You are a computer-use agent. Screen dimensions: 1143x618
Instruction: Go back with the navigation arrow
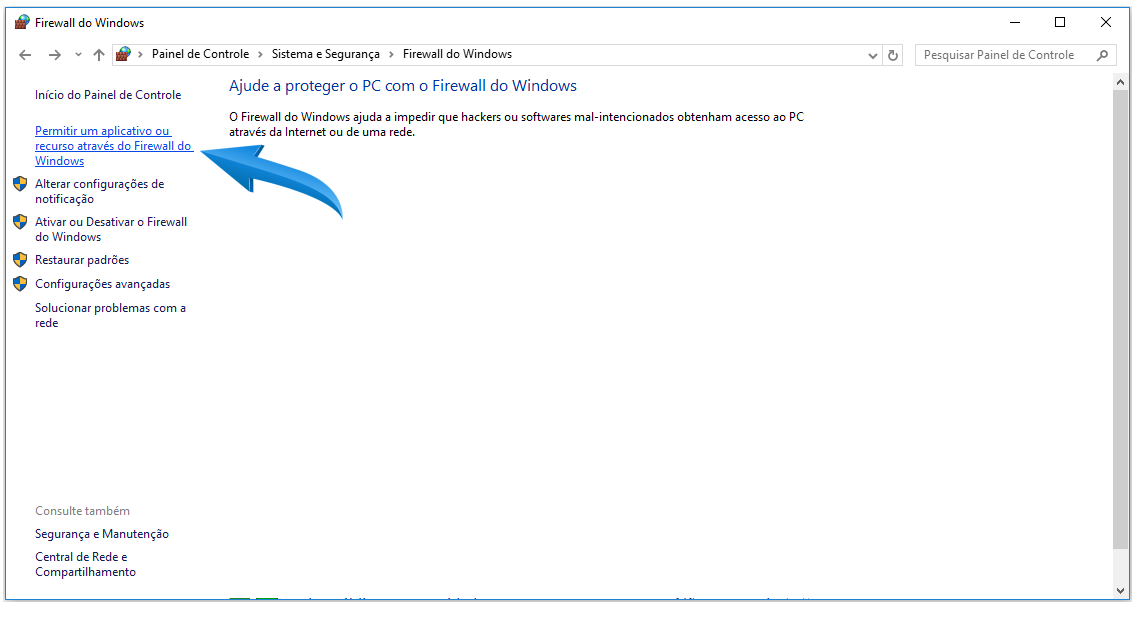[x=25, y=55]
